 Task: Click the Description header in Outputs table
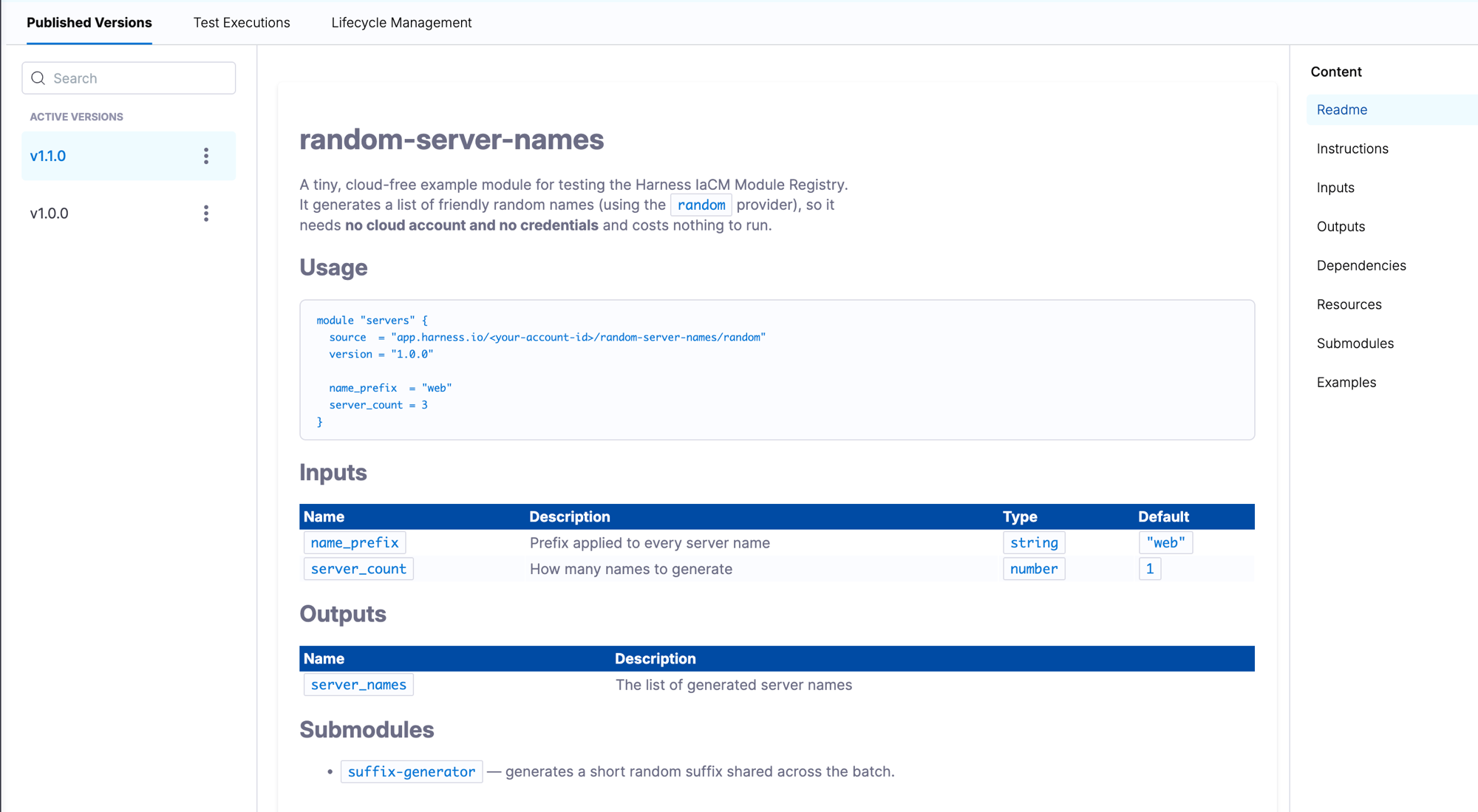(x=655, y=658)
